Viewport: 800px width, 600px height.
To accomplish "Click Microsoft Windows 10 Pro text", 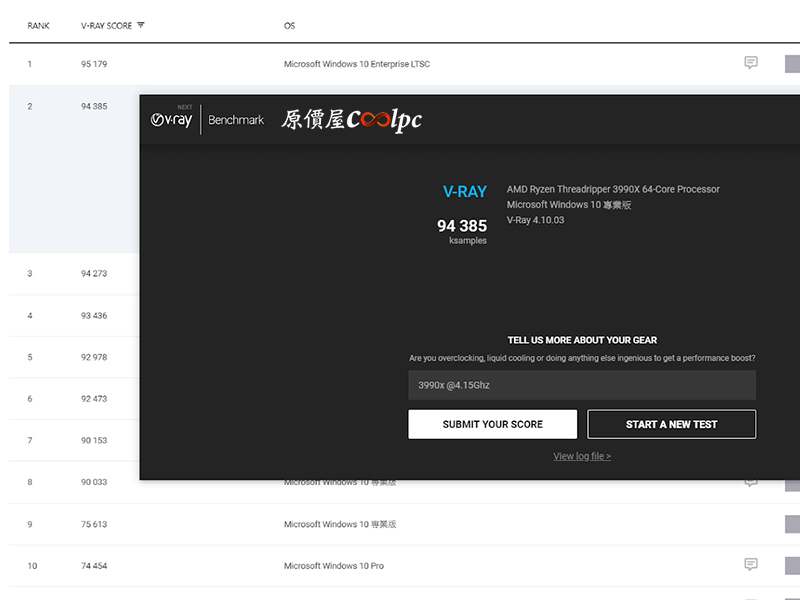I will click(334, 566).
